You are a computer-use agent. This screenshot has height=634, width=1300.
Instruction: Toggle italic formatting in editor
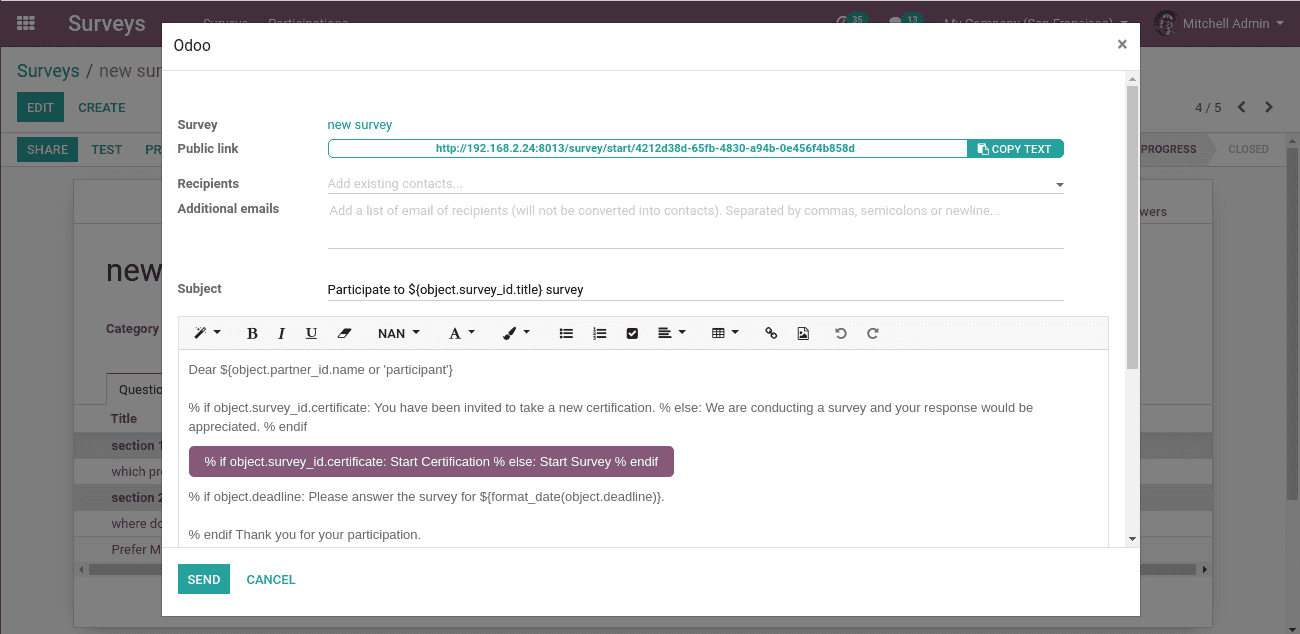pos(282,333)
